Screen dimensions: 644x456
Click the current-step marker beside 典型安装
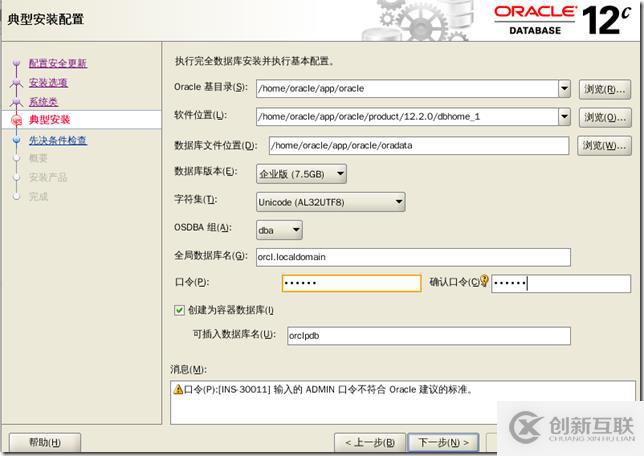(16, 120)
